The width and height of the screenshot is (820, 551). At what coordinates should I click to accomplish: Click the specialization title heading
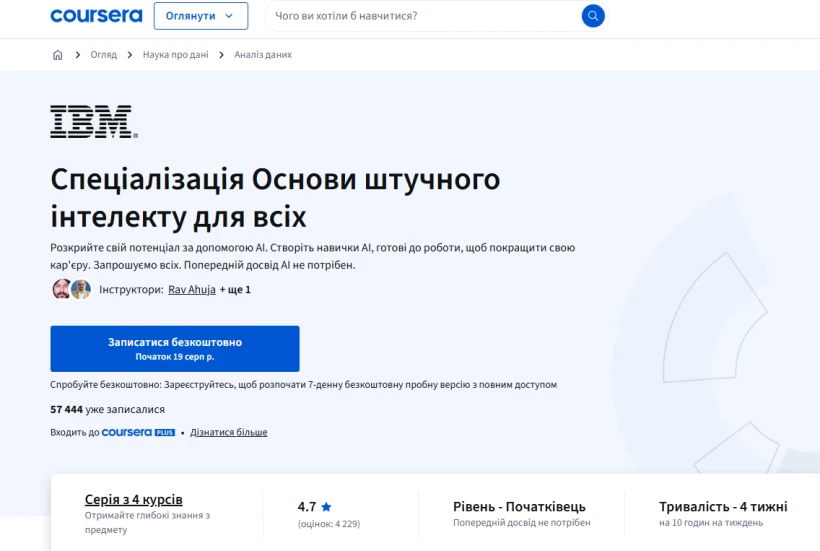click(x=275, y=198)
